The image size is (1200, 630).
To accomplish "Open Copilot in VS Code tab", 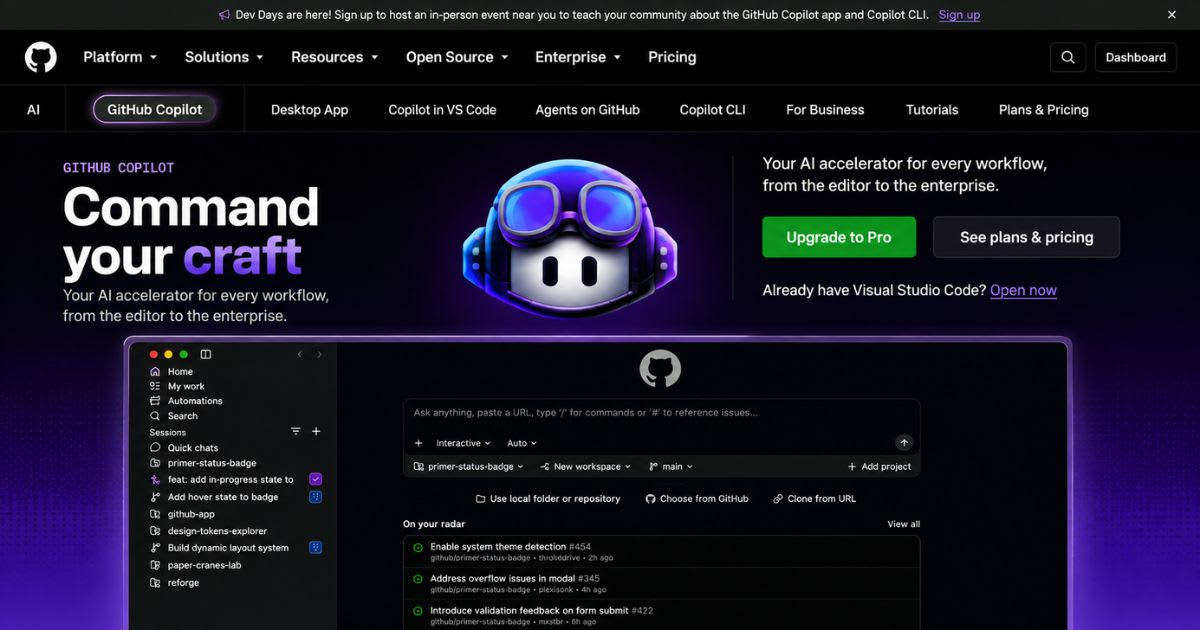I will (442, 110).
